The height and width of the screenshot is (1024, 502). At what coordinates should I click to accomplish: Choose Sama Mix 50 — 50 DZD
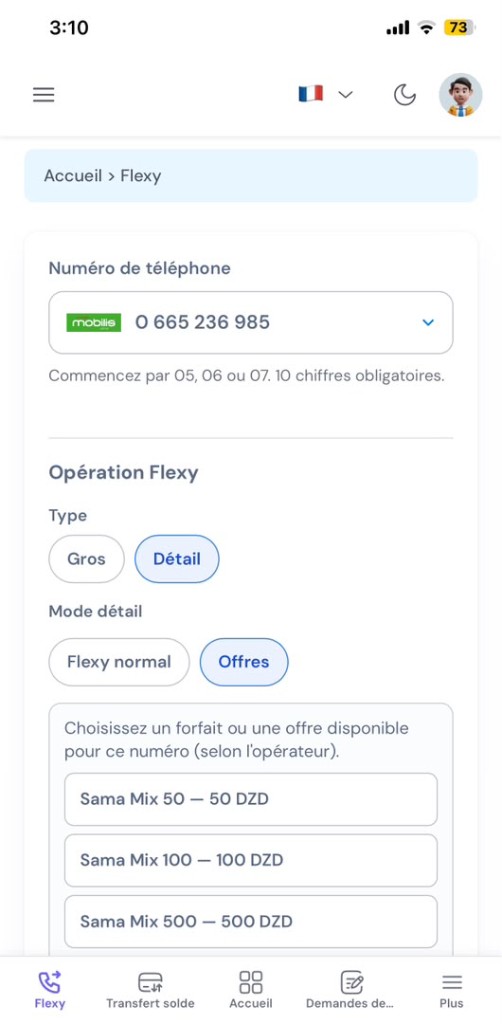[251, 799]
